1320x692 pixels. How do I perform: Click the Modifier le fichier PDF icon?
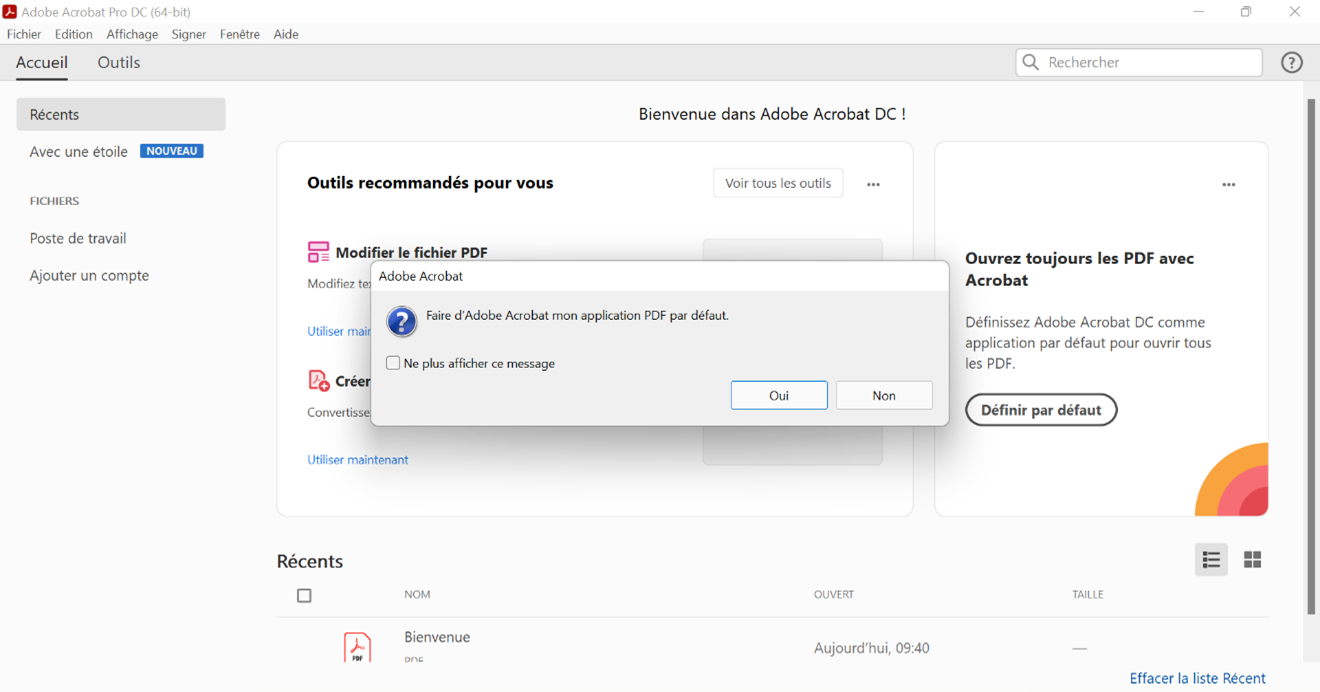318,252
